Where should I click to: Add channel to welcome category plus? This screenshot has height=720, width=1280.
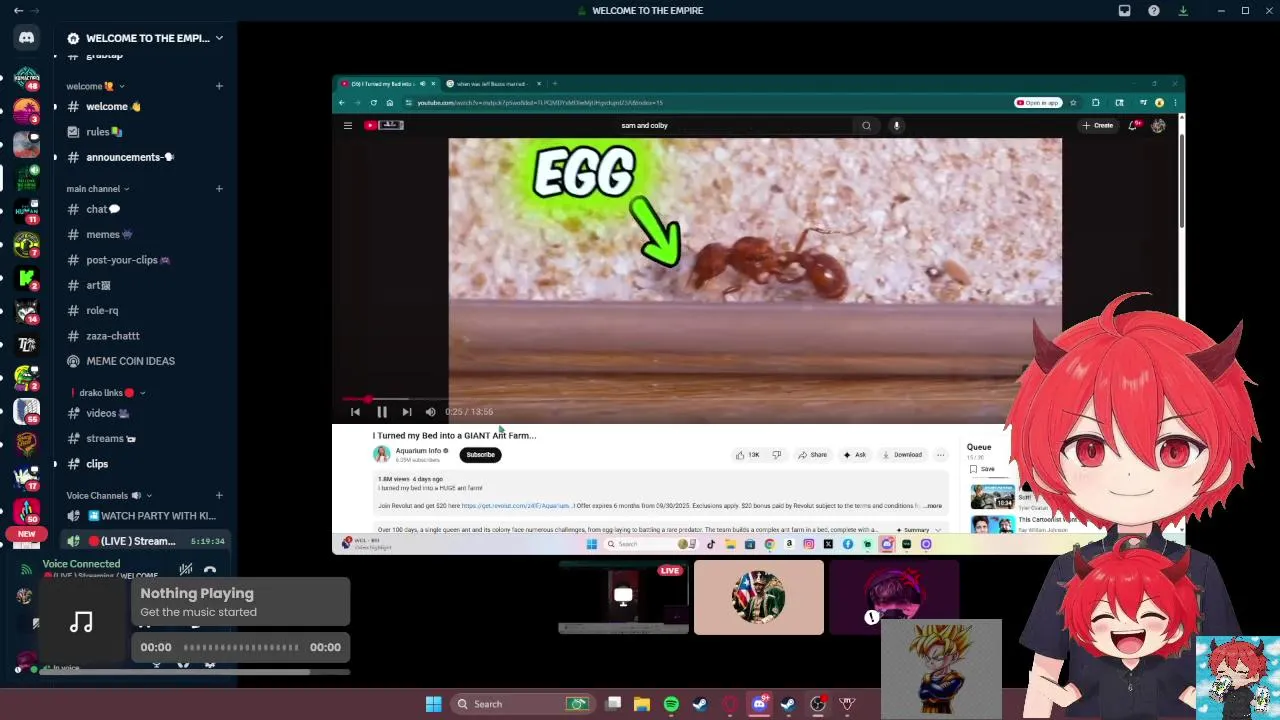pos(219,86)
